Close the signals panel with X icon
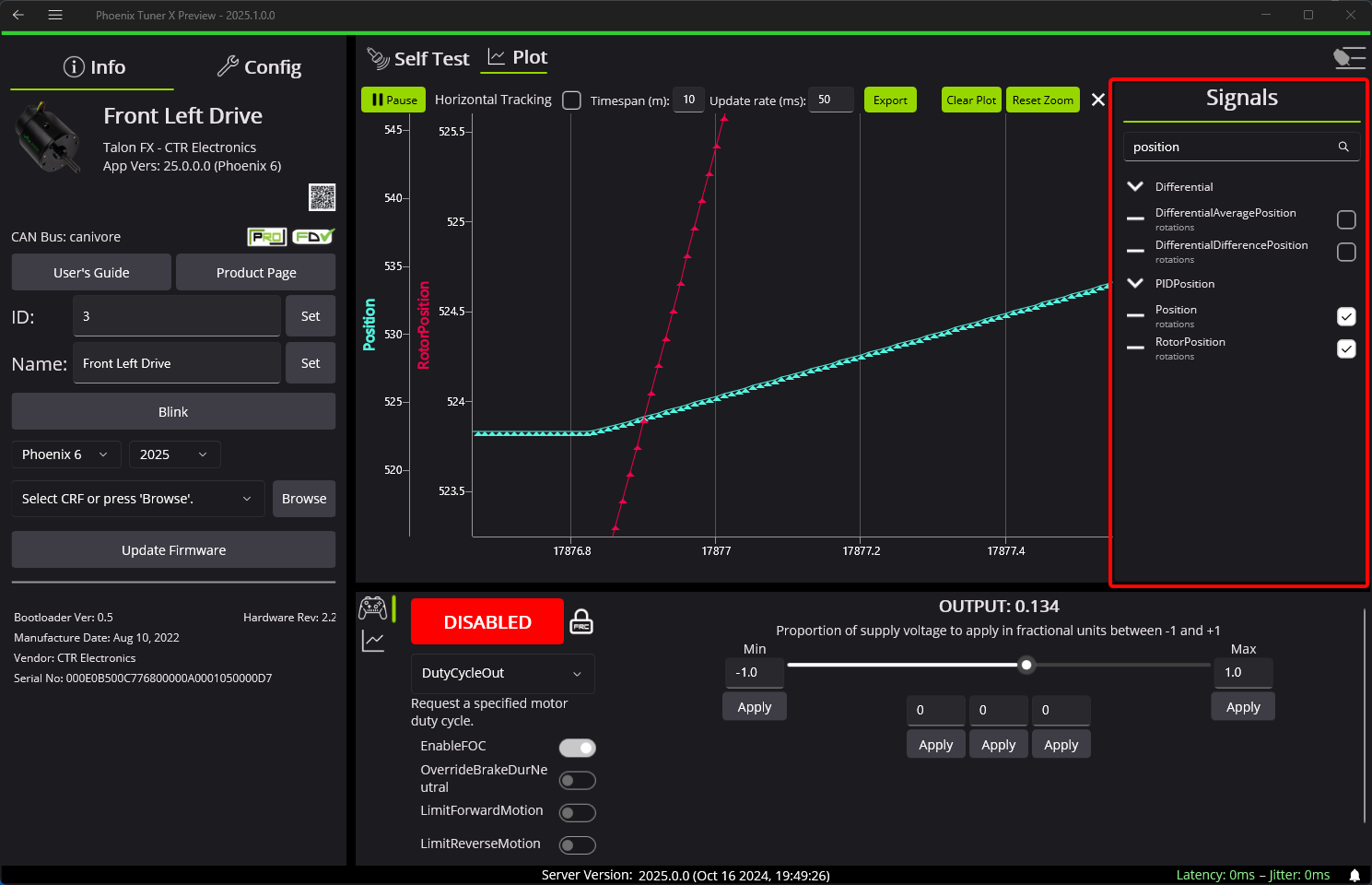The height and width of the screenshot is (885, 1372). (x=1098, y=100)
